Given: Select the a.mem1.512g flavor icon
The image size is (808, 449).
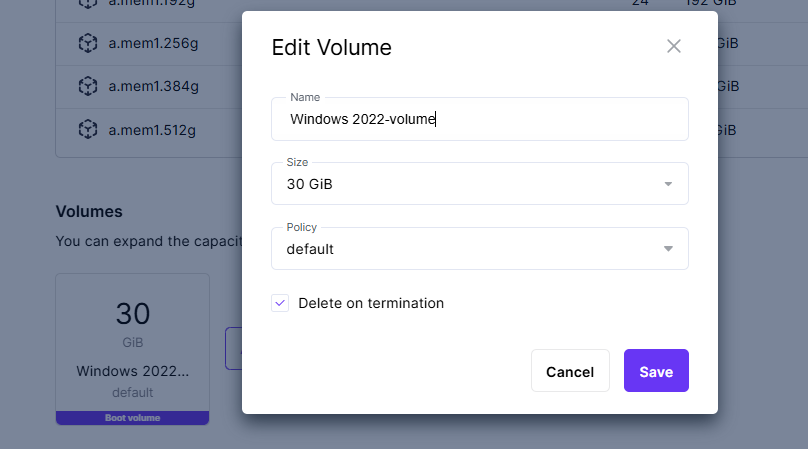Looking at the screenshot, I should point(88,129).
